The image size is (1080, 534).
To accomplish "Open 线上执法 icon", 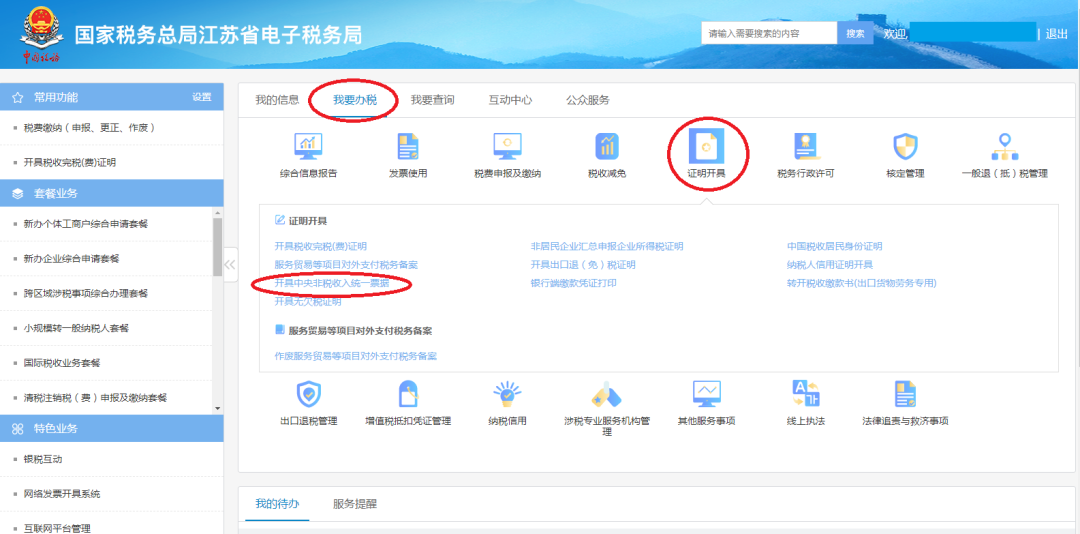I will click(805, 394).
